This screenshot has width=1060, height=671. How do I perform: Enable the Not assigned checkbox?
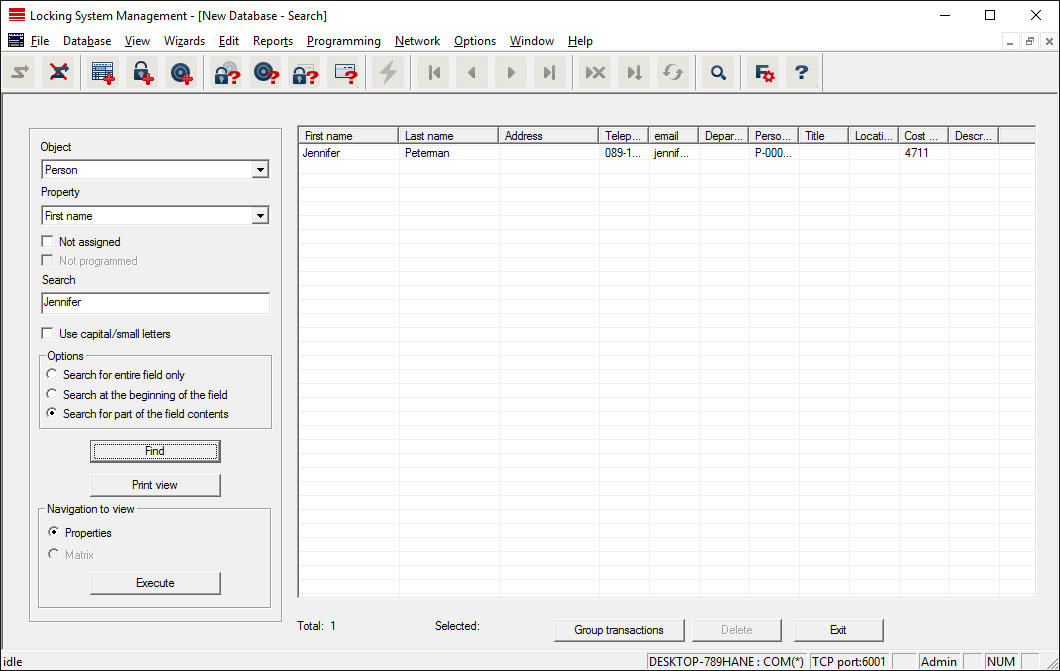point(48,242)
